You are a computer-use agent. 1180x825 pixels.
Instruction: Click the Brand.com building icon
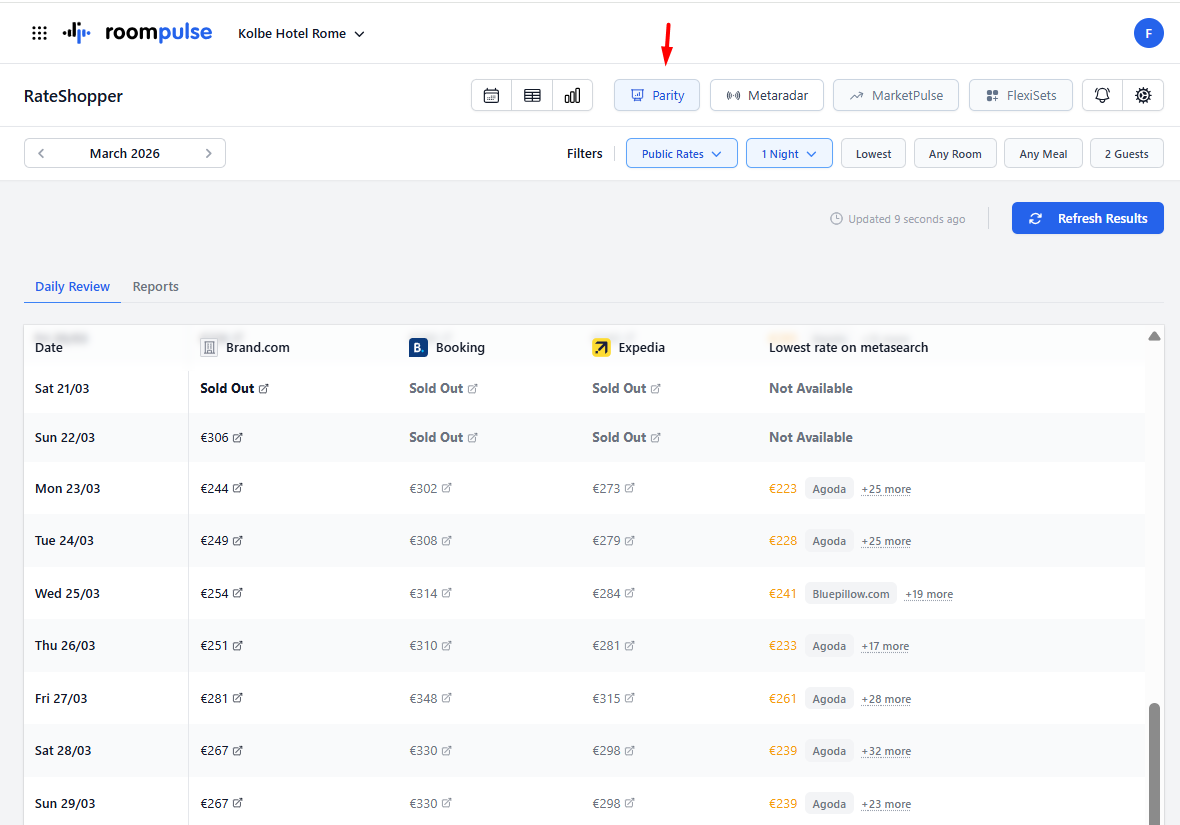tap(209, 348)
